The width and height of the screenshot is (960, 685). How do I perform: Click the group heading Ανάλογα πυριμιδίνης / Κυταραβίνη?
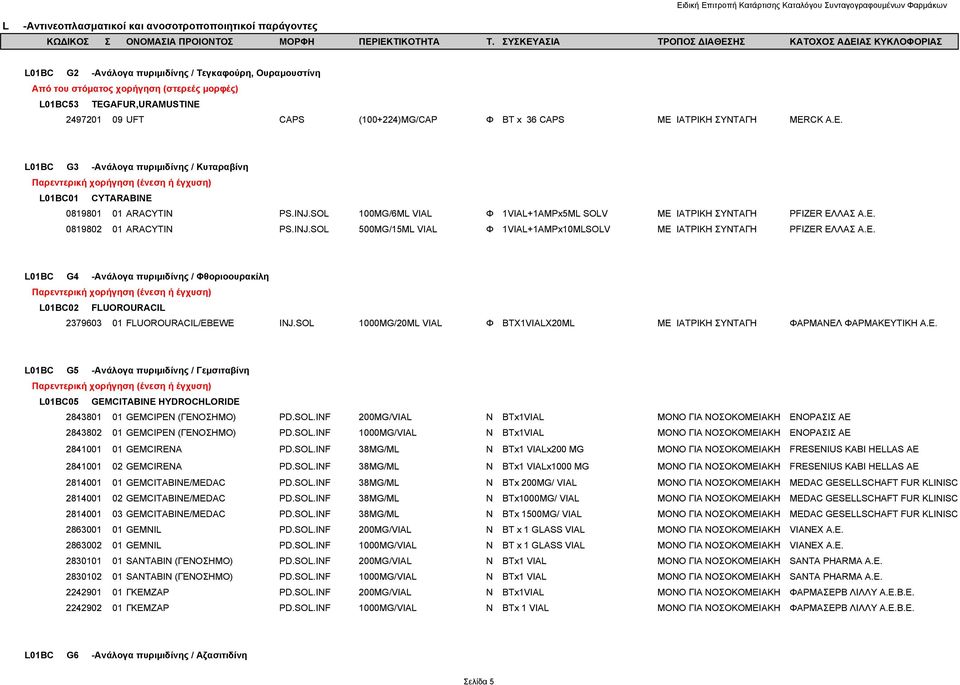(170, 167)
